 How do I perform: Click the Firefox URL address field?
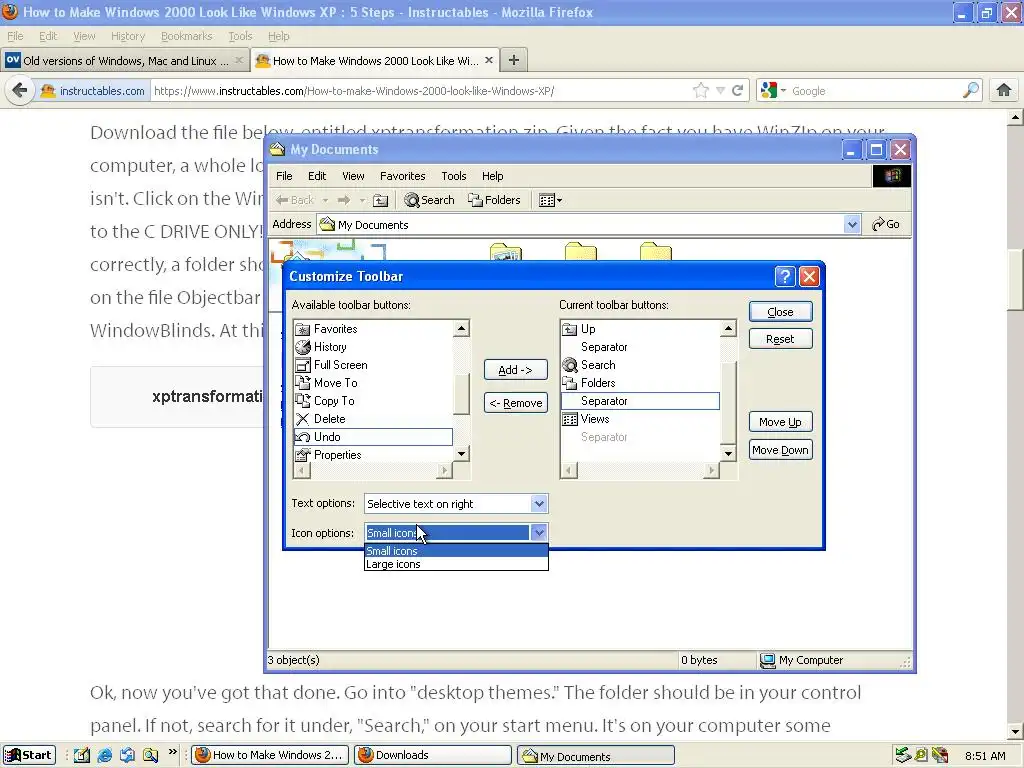pyautogui.click(x=421, y=91)
